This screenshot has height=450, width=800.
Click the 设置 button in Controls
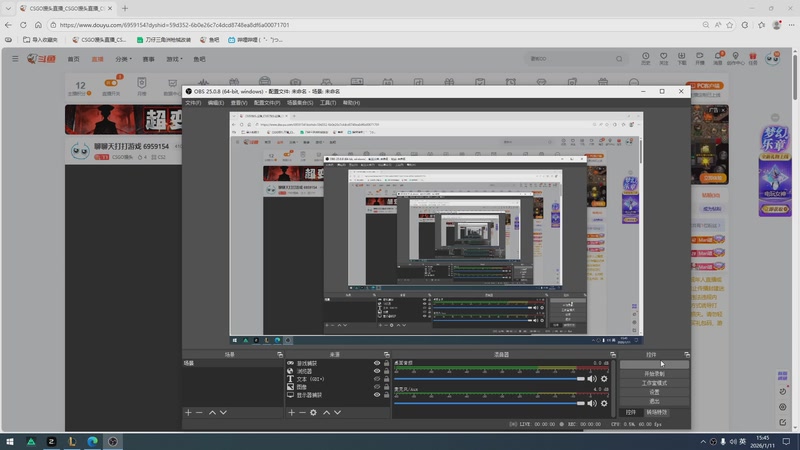(x=654, y=392)
